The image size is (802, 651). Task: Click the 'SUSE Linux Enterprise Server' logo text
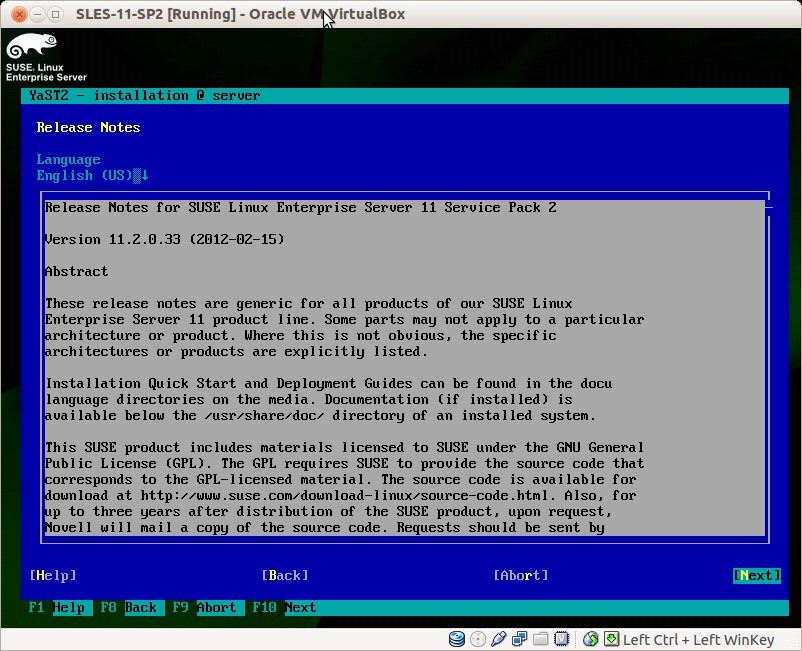46,72
